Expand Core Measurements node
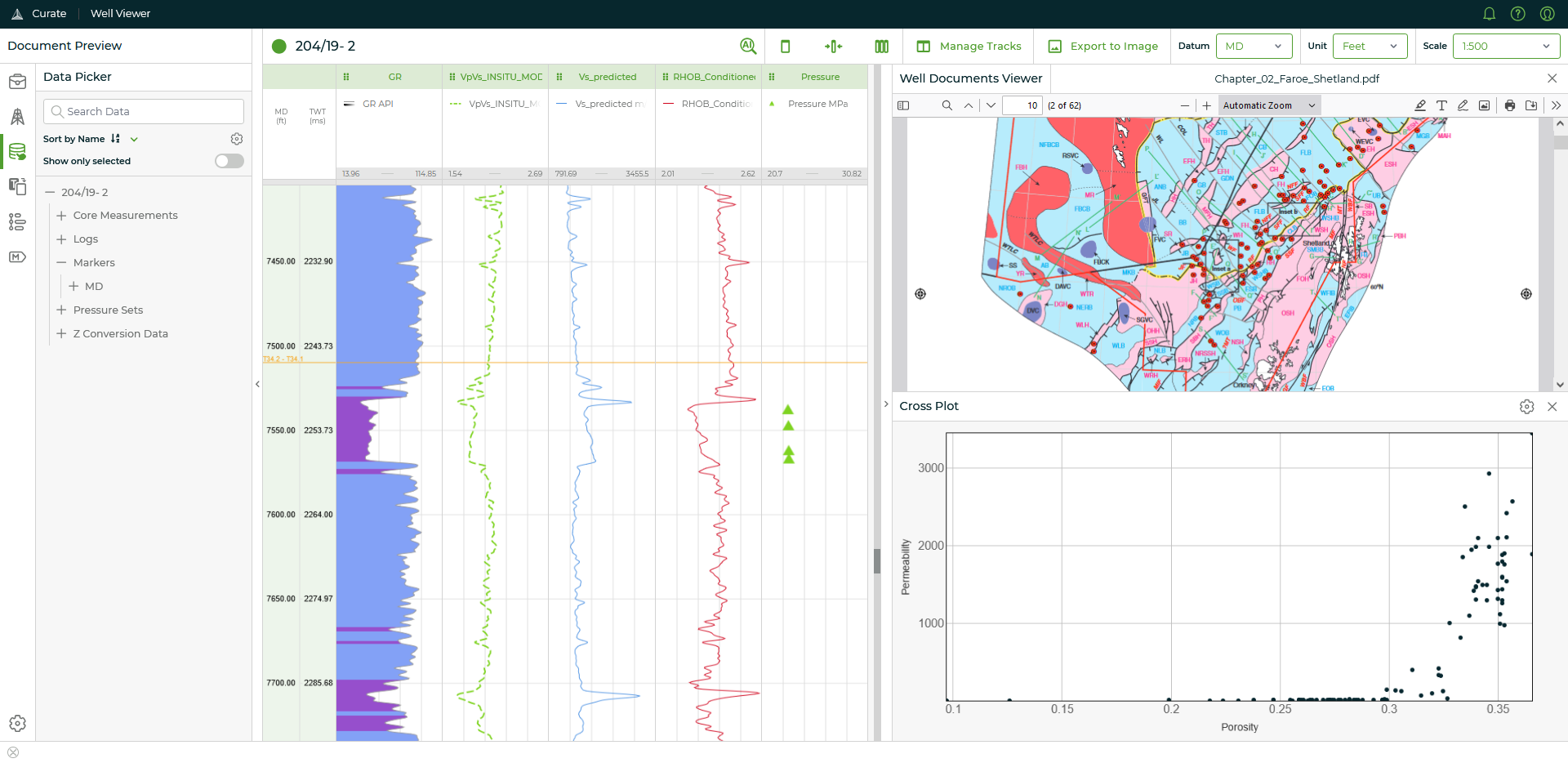The width and height of the screenshot is (1568, 763). tap(61, 216)
